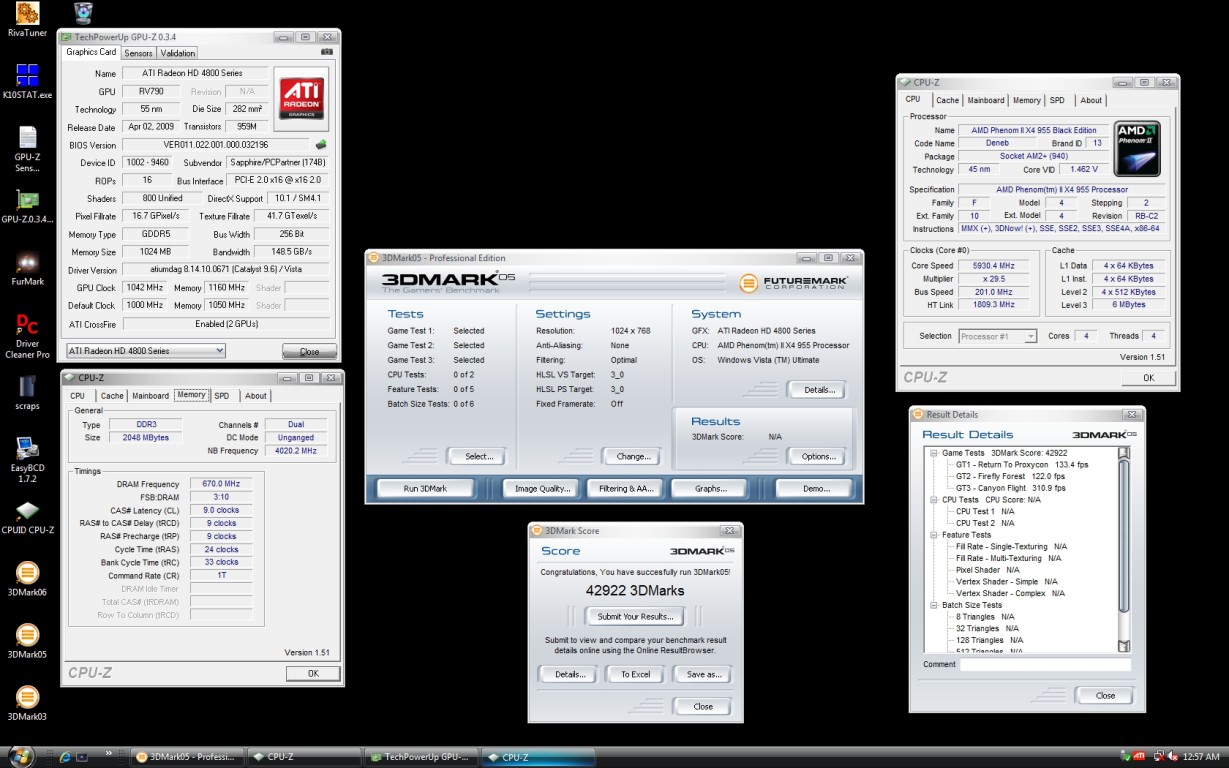Close the Result Details dialog with the Close button
Viewport: 1229px width, 768px height.
pyautogui.click(x=1105, y=695)
